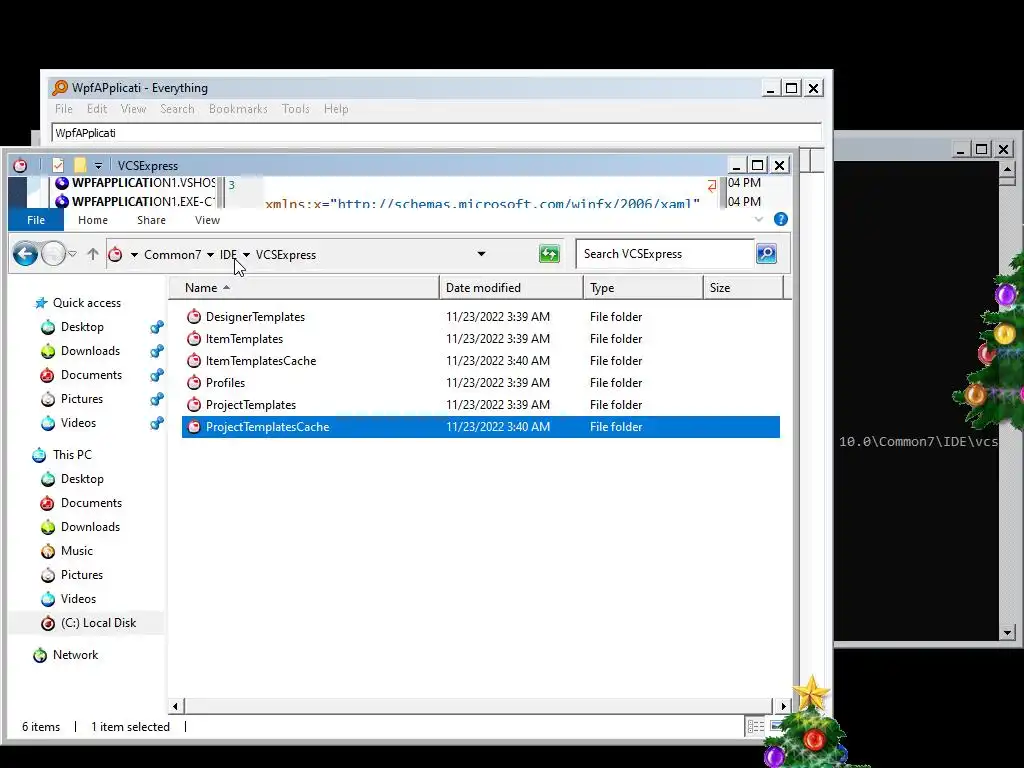Click the horizontal scrollbar right arrow
The width and height of the screenshot is (1024, 768).
point(784,706)
